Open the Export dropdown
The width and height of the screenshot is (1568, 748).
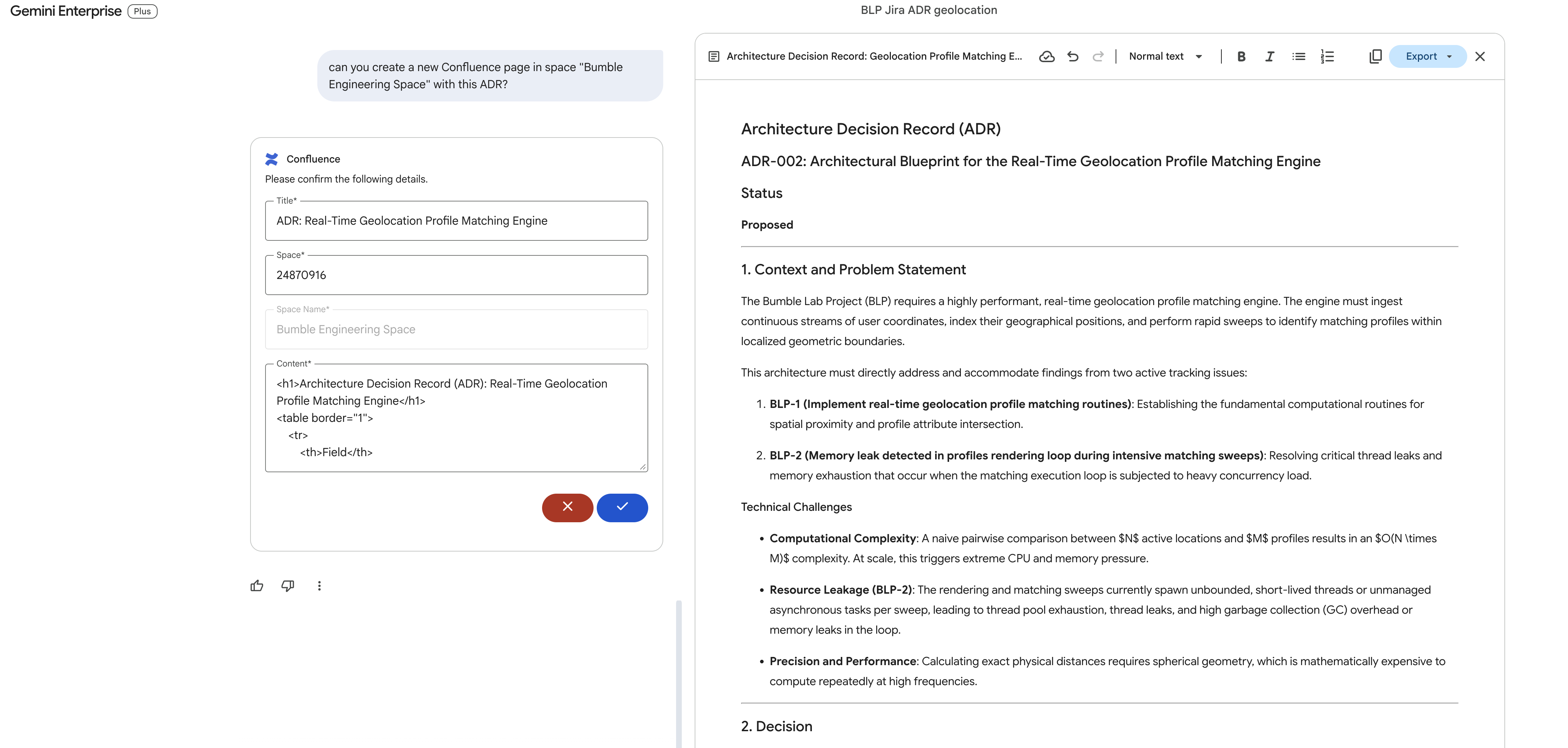click(x=1428, y=56)
